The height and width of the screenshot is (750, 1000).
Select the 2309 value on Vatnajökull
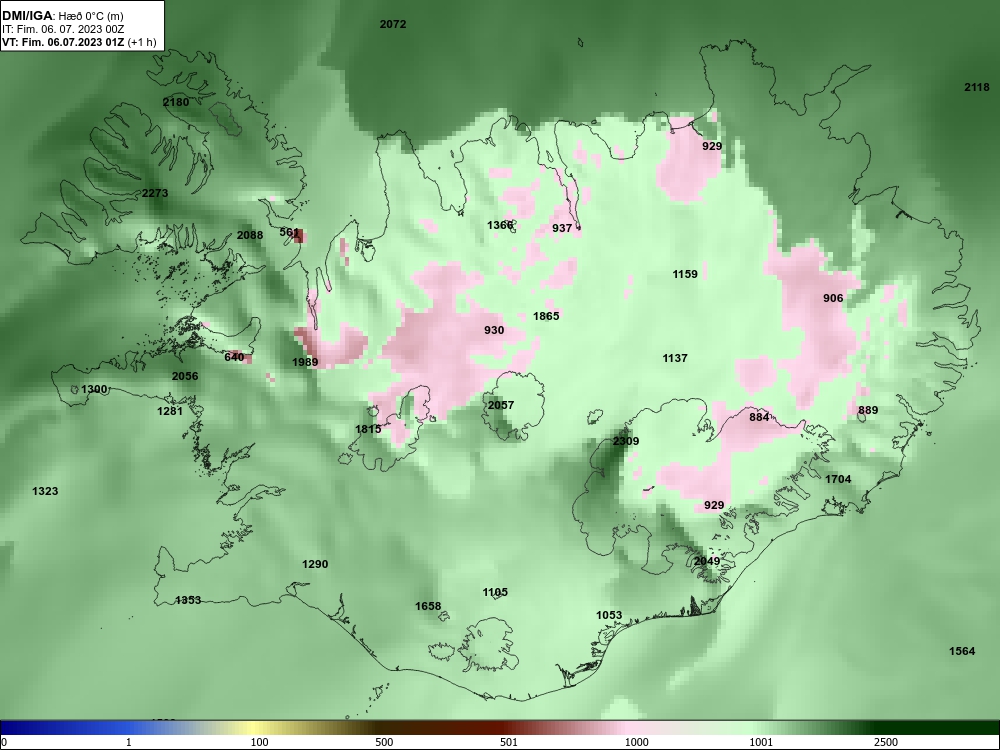click(626, 441)
